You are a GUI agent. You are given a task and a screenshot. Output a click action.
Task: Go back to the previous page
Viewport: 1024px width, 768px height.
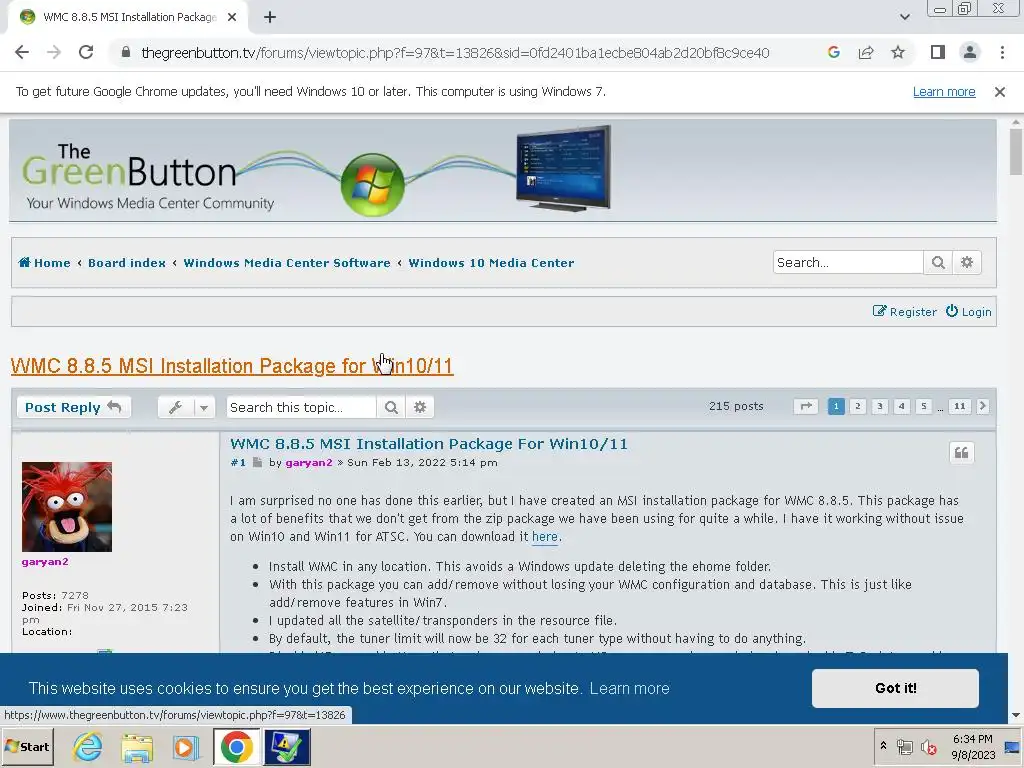pyautogui.click(x=22, y=52)
